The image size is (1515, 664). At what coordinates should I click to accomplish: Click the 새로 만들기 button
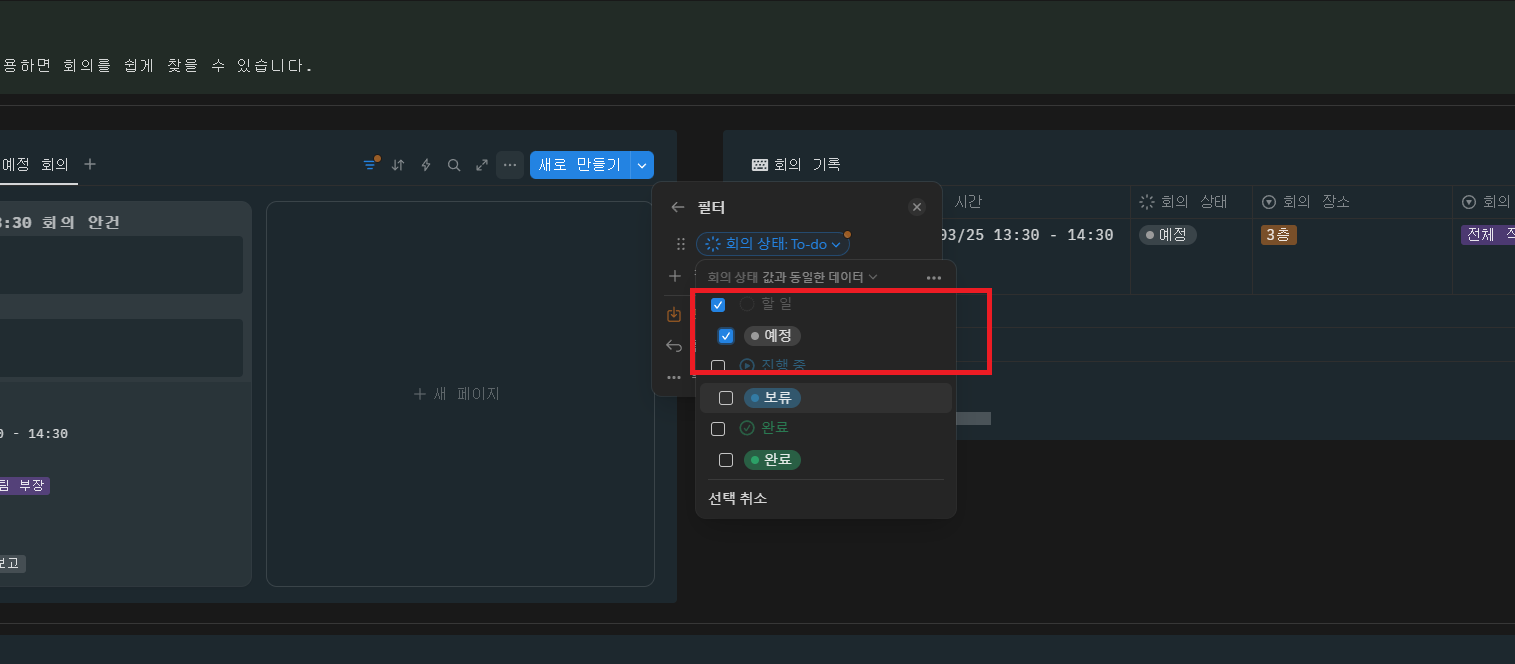coord(580,165)
